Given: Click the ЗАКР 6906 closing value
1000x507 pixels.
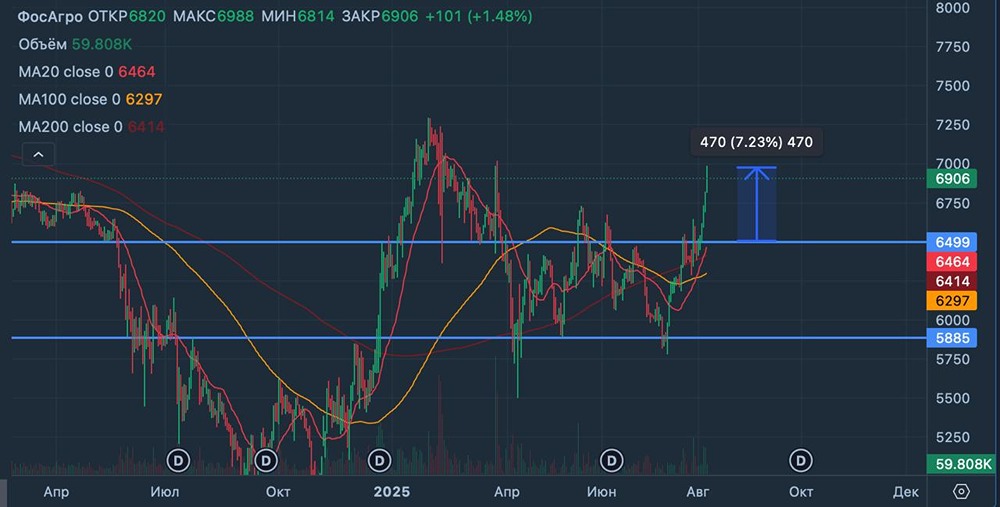Looking at the screenshot, I should pos(380,17).
